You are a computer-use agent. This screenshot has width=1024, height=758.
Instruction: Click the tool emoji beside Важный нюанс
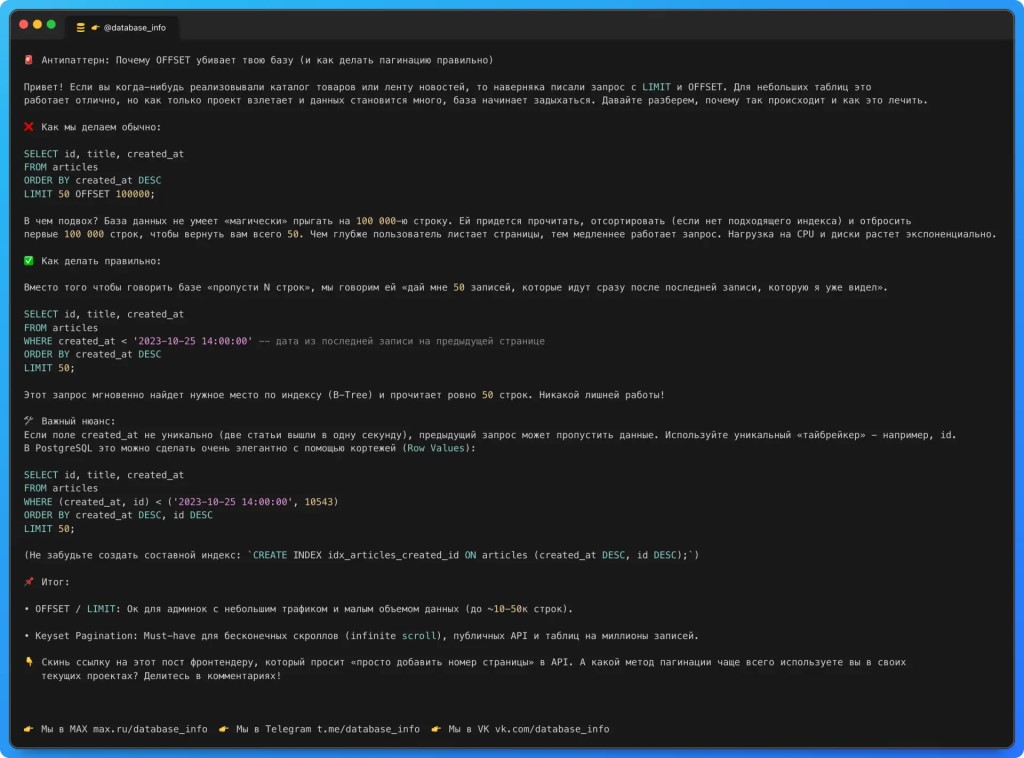click(x=29, y=422)
